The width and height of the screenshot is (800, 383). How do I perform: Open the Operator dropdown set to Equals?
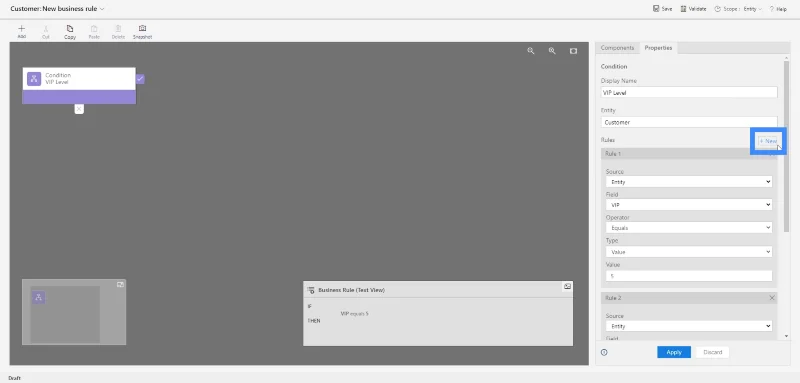[689, 228]
